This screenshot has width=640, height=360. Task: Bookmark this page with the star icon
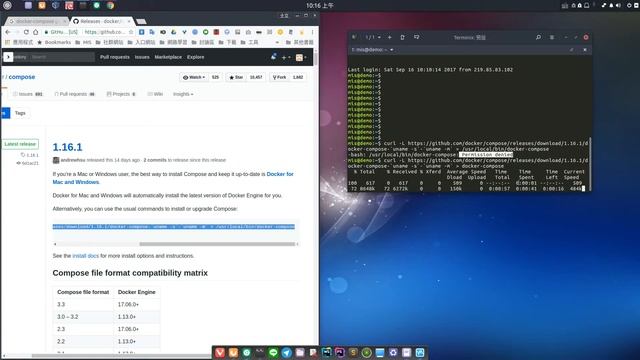pyautogui.click(x=131, y=32)
